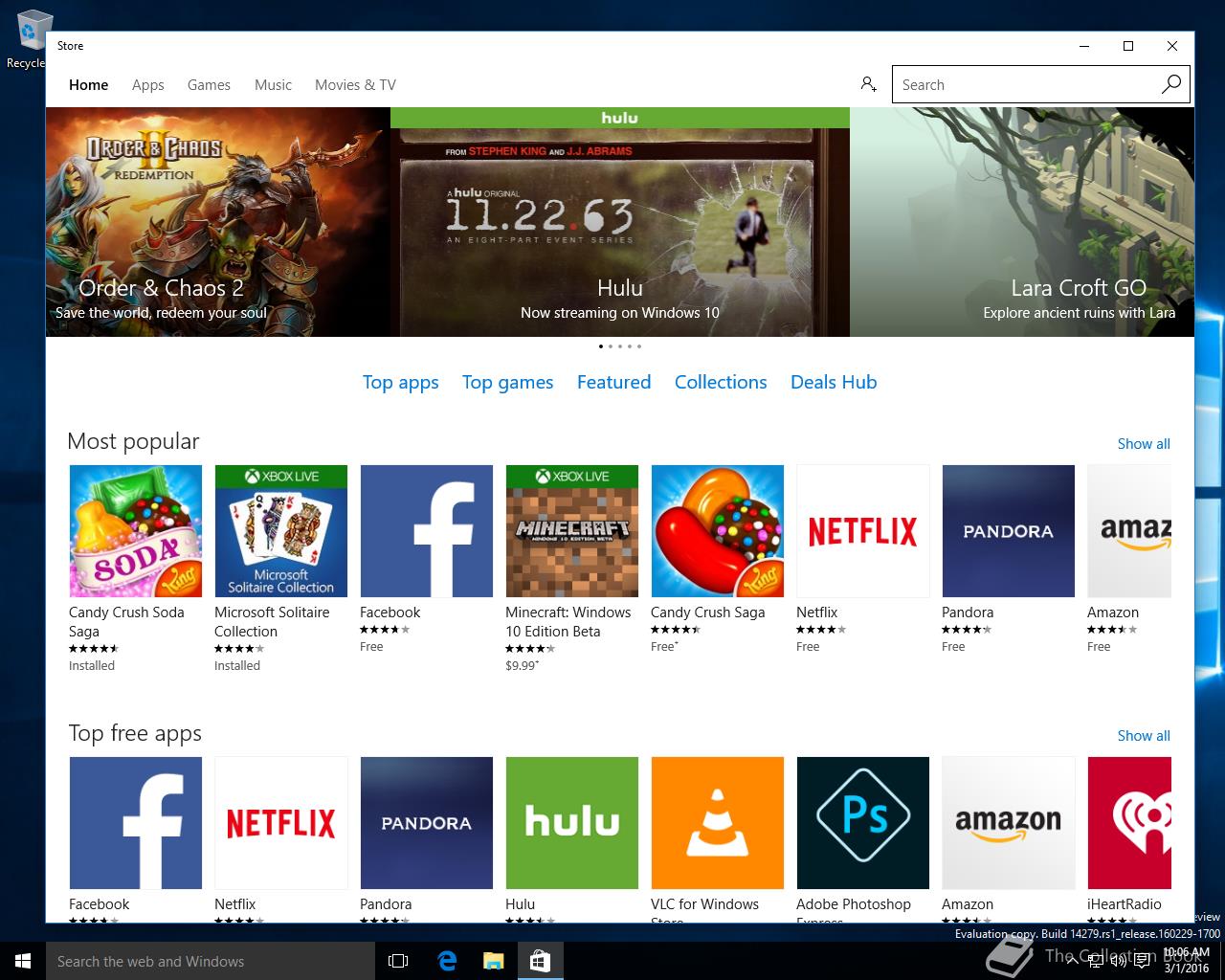Image resolution: width=1225 pixels, height=980 pixels.
Task: Switch to the Movies & TV tab
Action: (355, 85)
